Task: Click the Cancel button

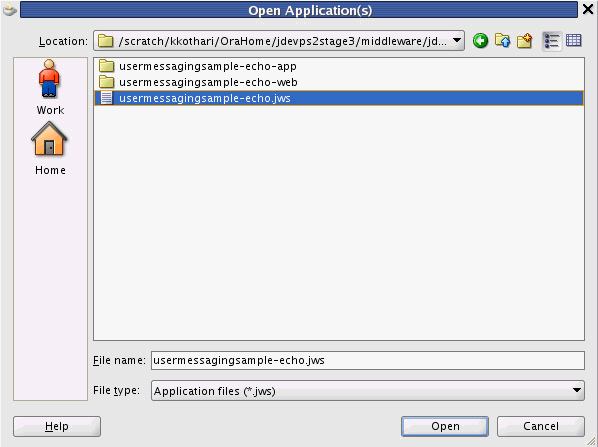Action: 540,426
